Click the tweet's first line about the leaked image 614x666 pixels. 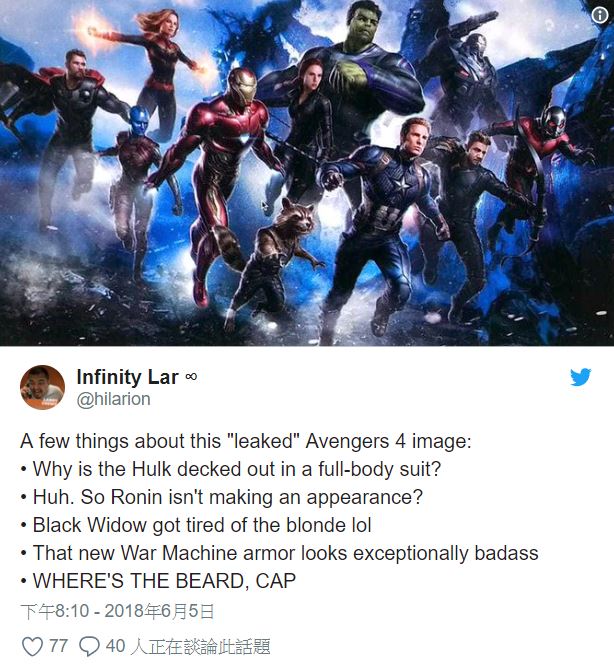point(246,441)
